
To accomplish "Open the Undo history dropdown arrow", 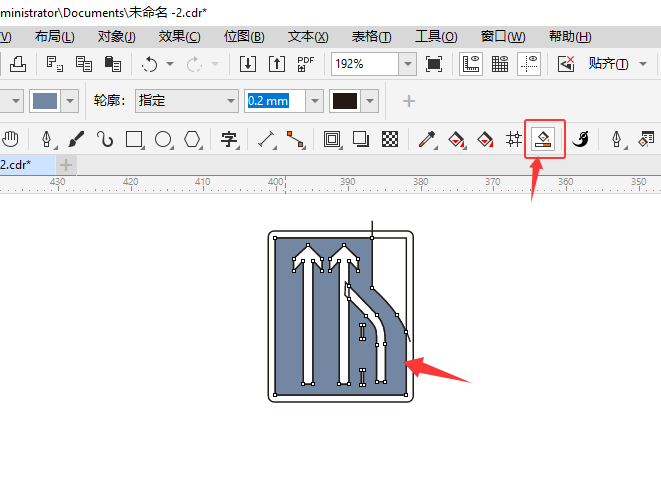I will (x=170, y=64).
